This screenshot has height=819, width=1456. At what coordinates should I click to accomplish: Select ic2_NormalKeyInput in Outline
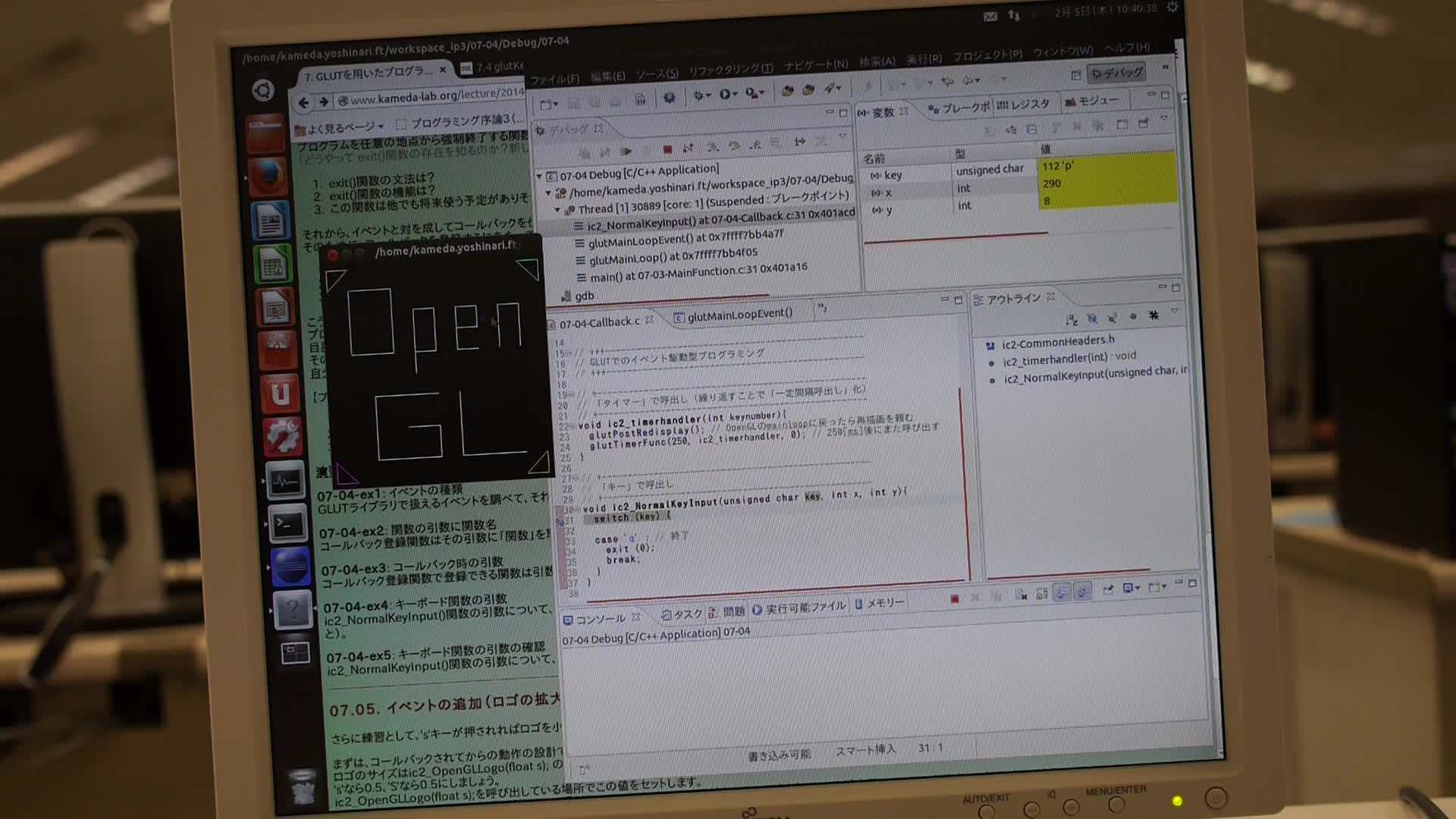(x=1087, y=375)
